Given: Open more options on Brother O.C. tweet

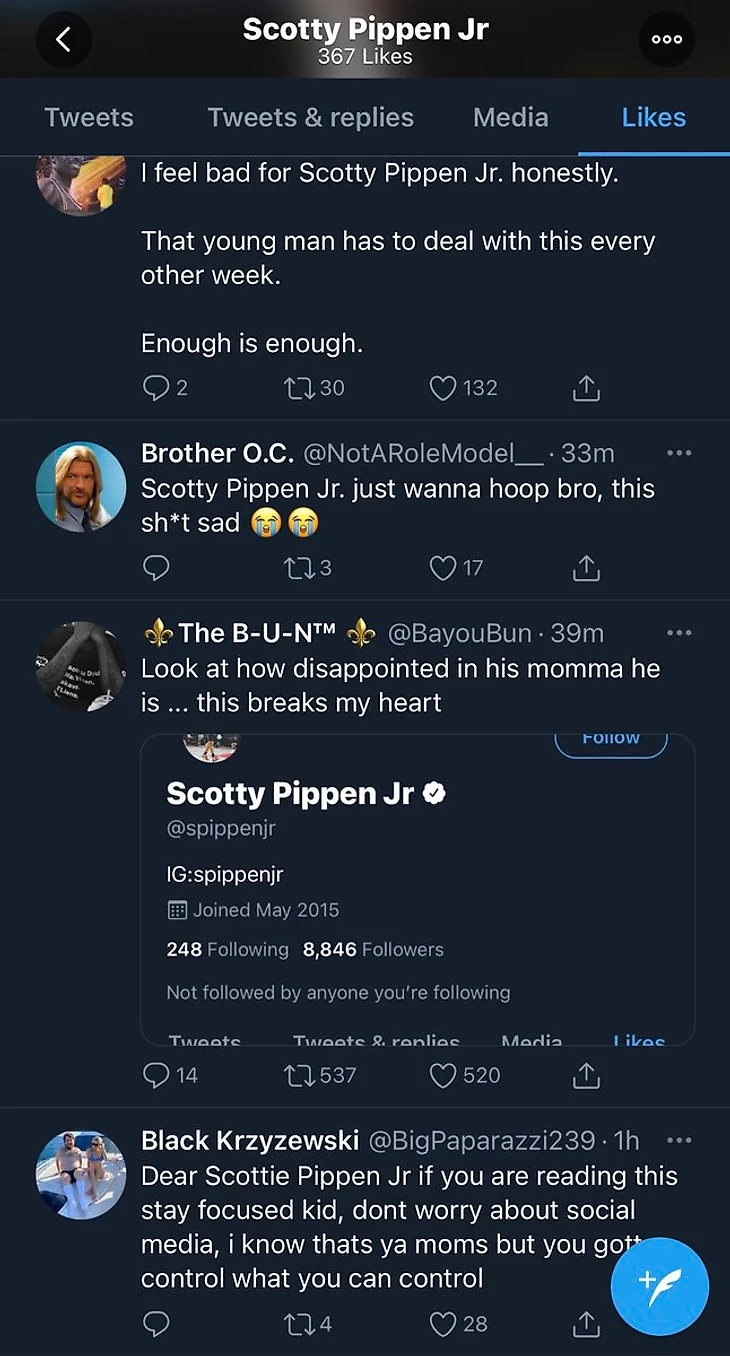Looking at the screenshot, I should (679, 453).
